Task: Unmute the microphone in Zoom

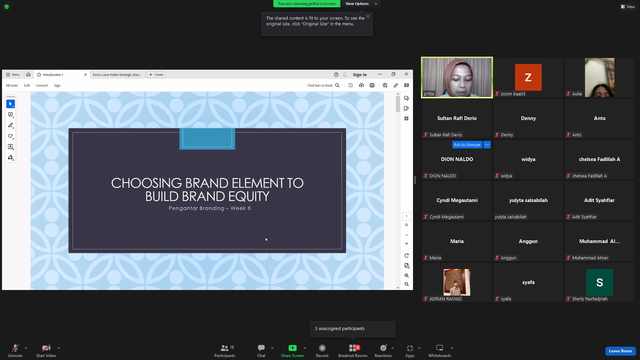Action: click(15, 351)
